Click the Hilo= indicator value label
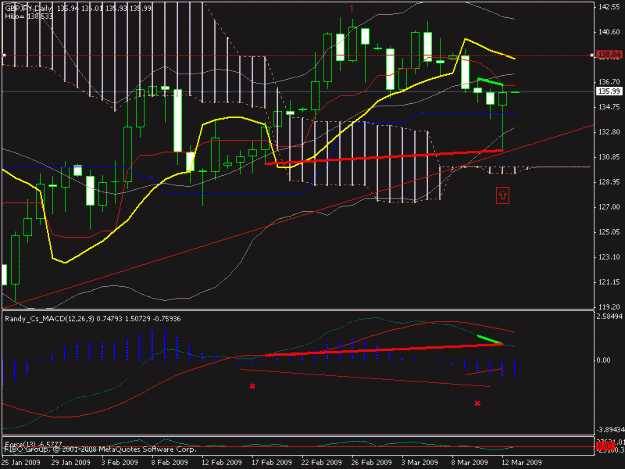The image size is (625, 469). point(28,17)
